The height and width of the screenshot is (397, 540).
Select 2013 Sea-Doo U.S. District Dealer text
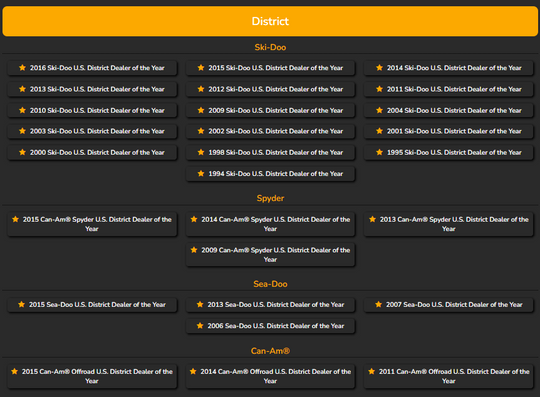point(276,305)
